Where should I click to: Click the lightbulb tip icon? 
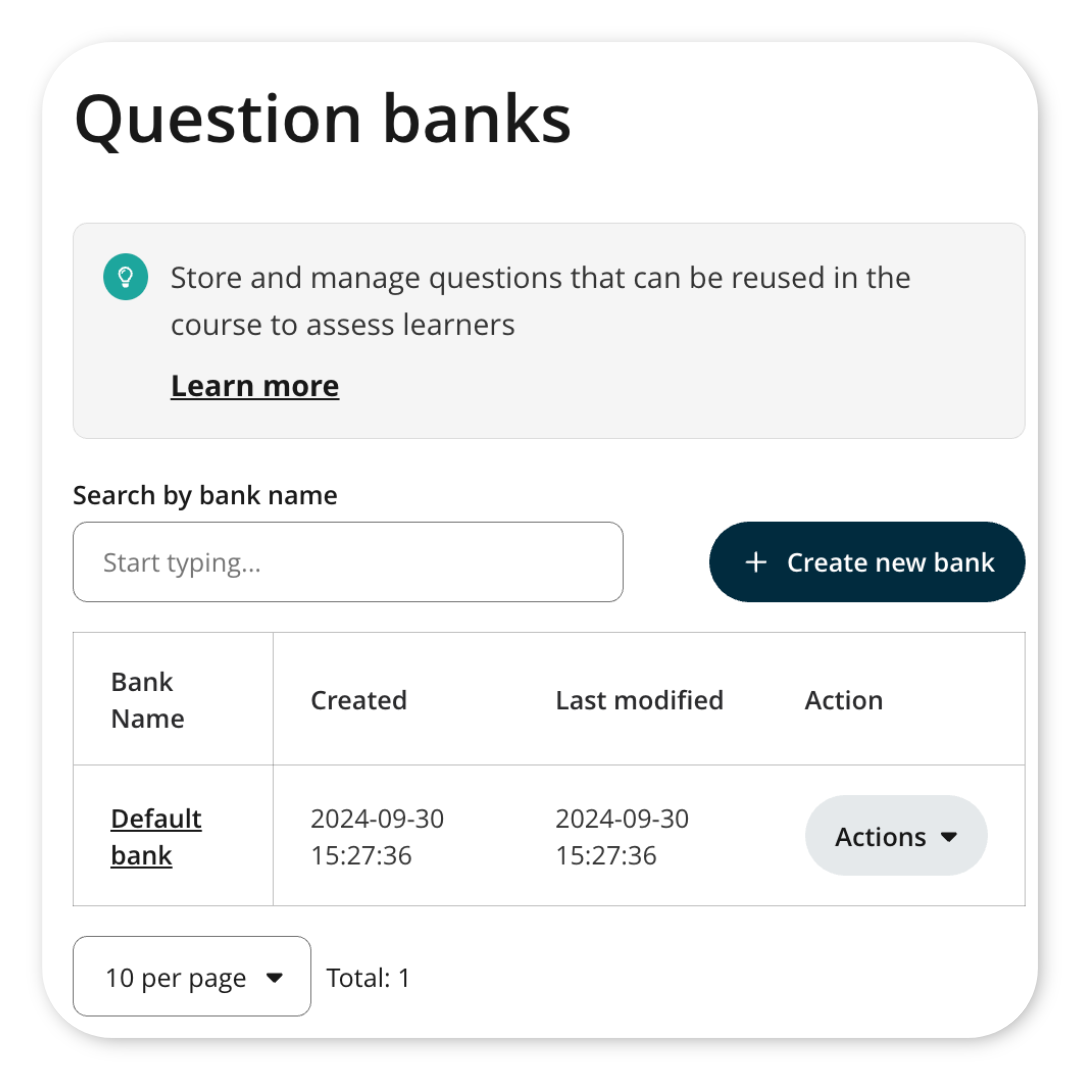coord(125,277)
